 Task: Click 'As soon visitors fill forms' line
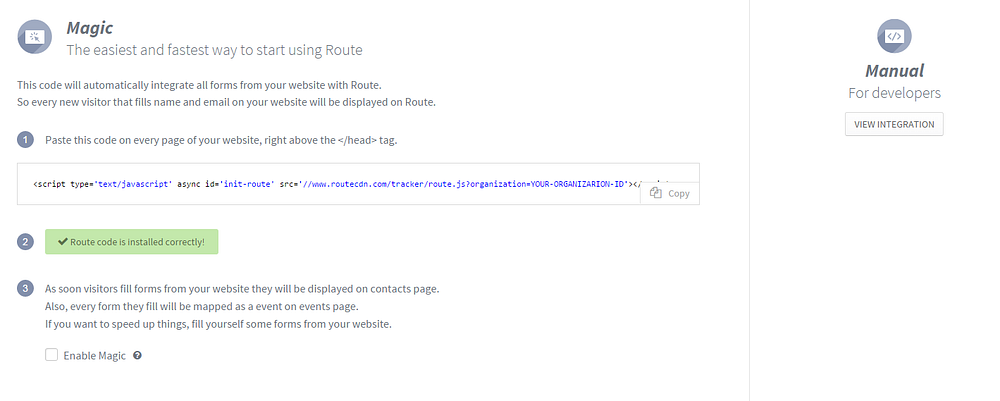[242, 289]
